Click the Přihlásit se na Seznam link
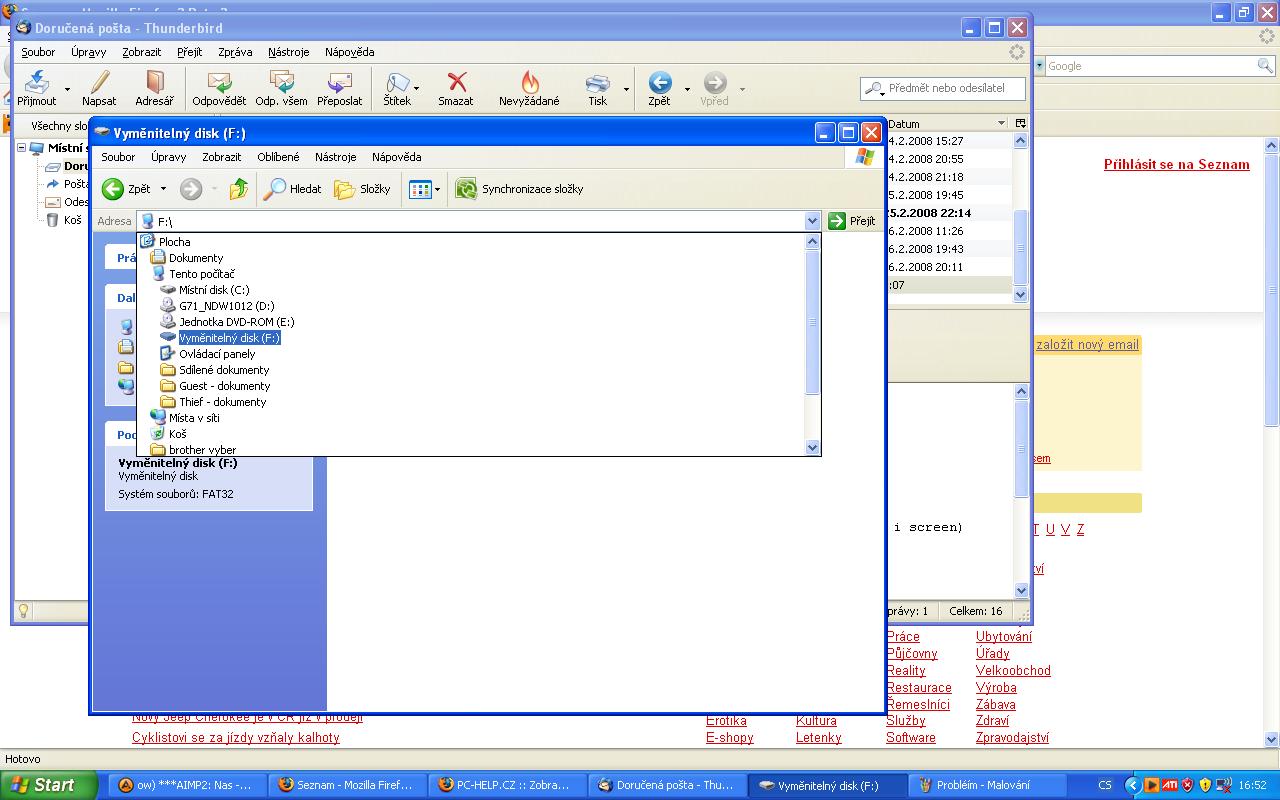This screenshot has height=800, width=1280. click(1176, 165)
